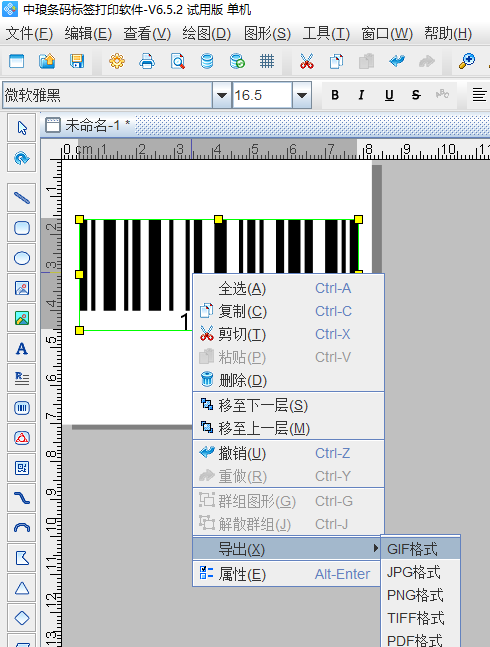
Task: Select the barcode drawing tool
Action: 22,408
